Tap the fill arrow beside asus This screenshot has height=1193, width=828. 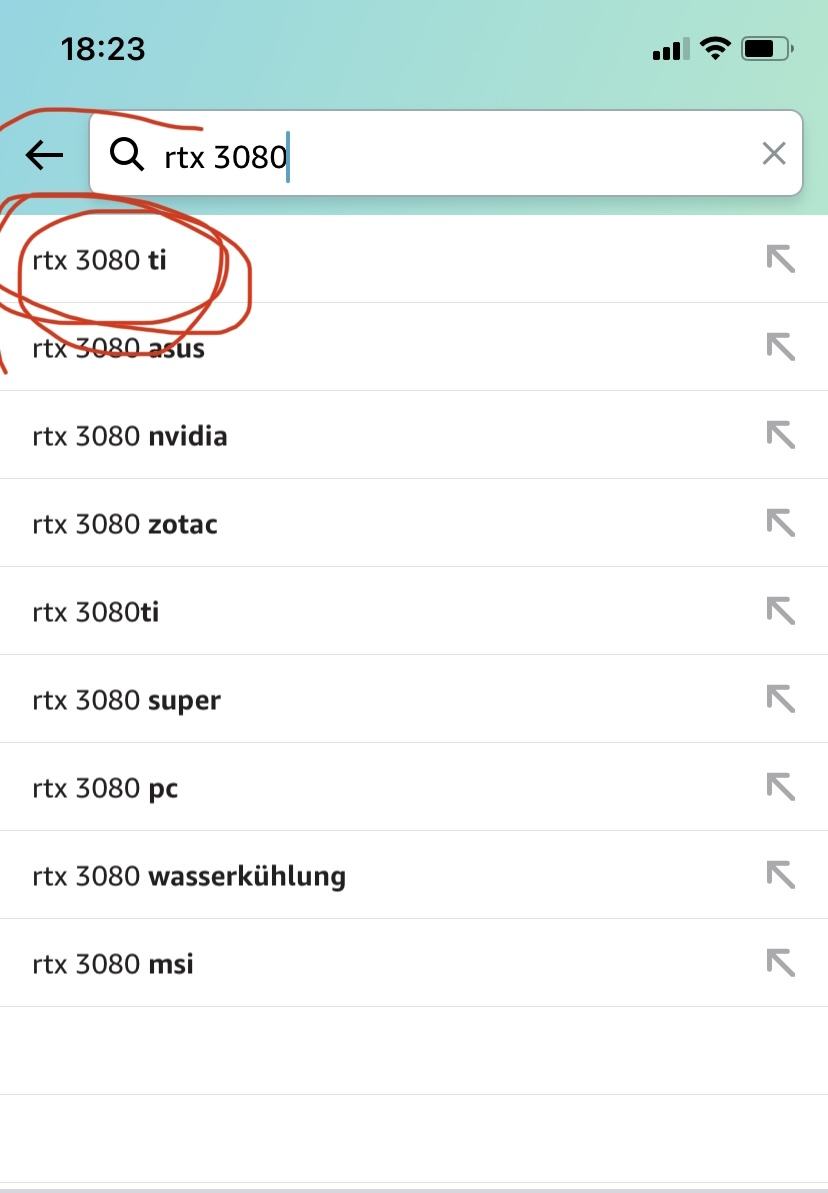click(x=780, y=347)
